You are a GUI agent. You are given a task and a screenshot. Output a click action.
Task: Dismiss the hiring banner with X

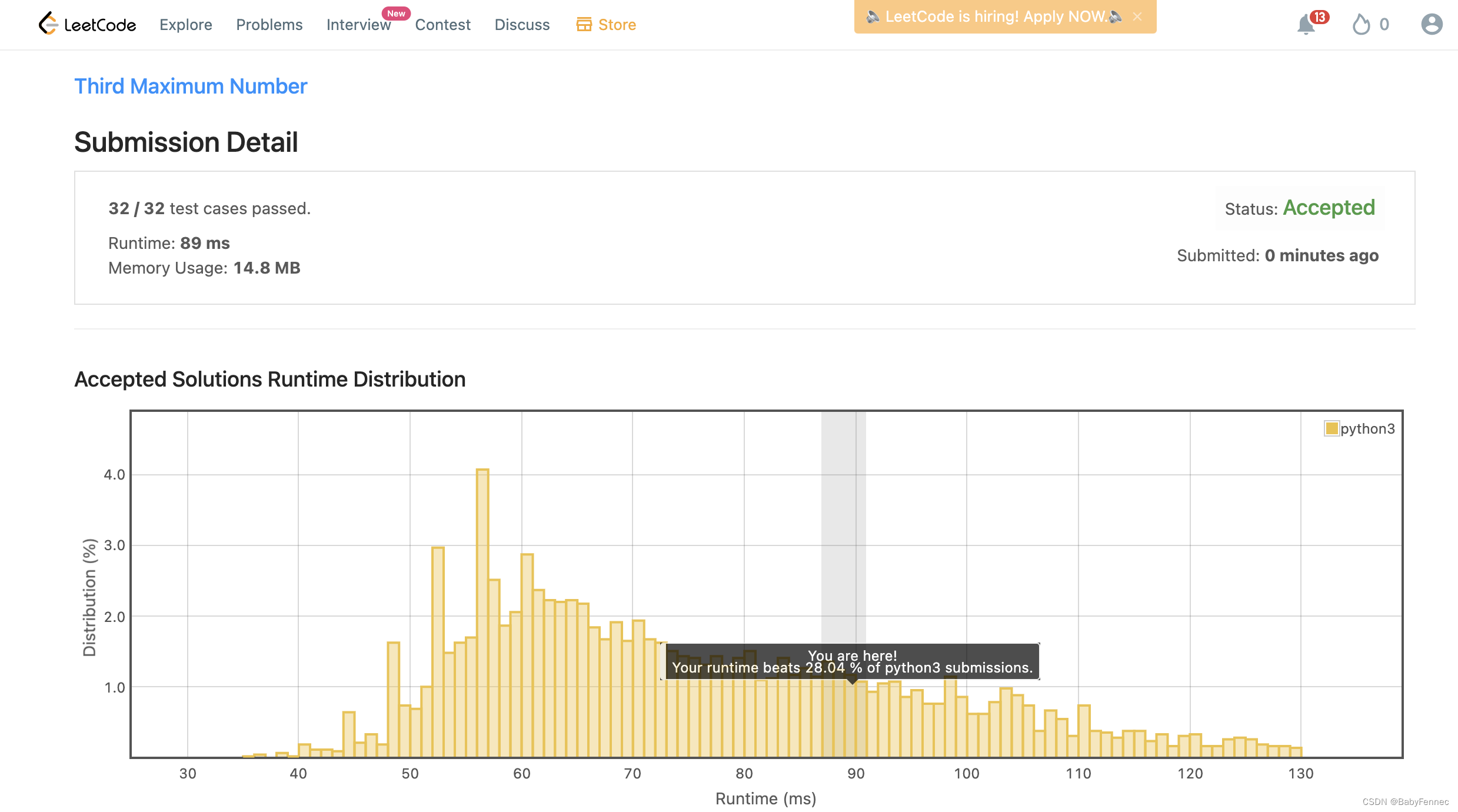click(x=1137, y=17)
